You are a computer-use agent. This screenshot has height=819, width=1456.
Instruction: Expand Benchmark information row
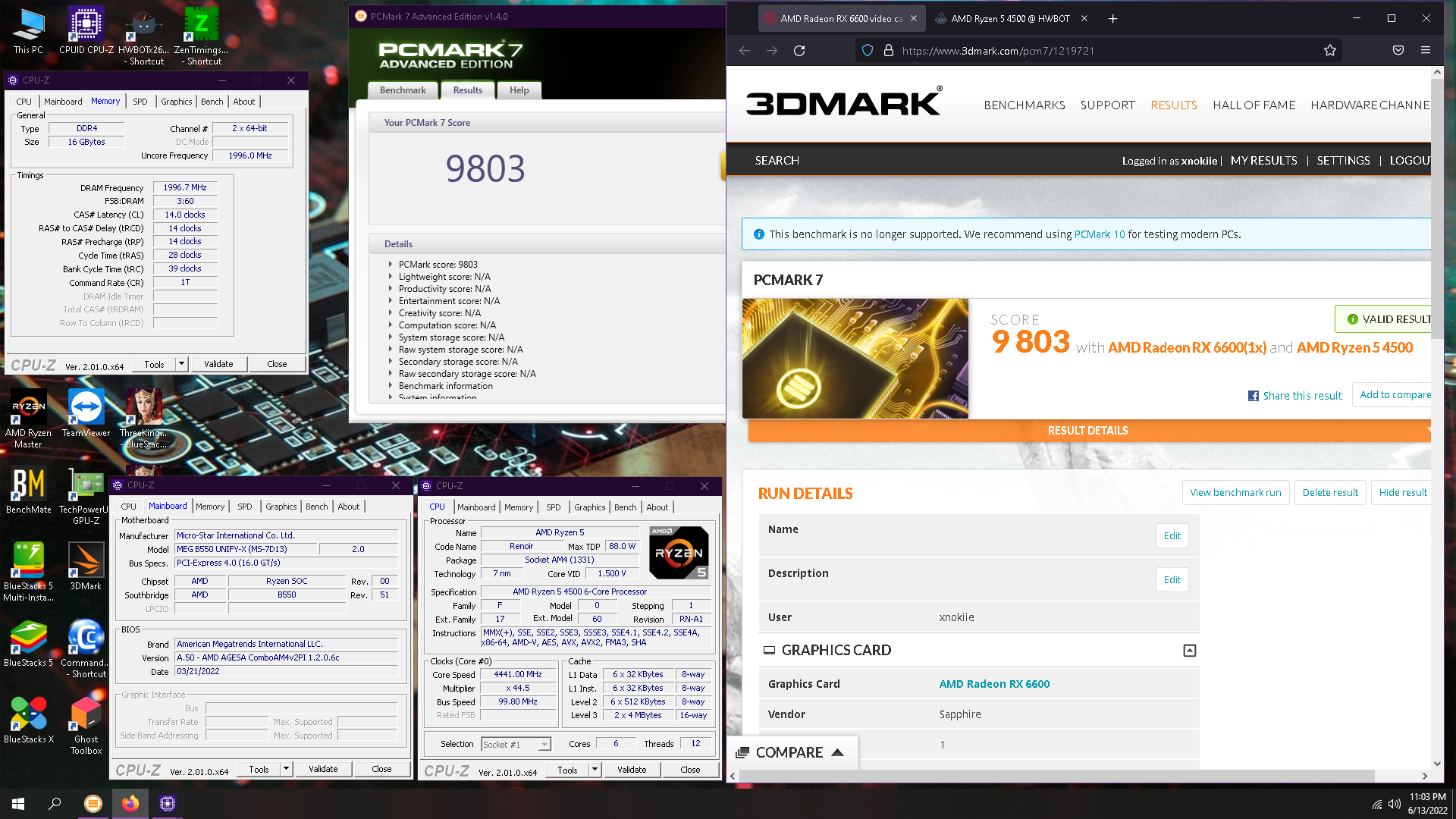pyautogui.click(x=391, y=386)
